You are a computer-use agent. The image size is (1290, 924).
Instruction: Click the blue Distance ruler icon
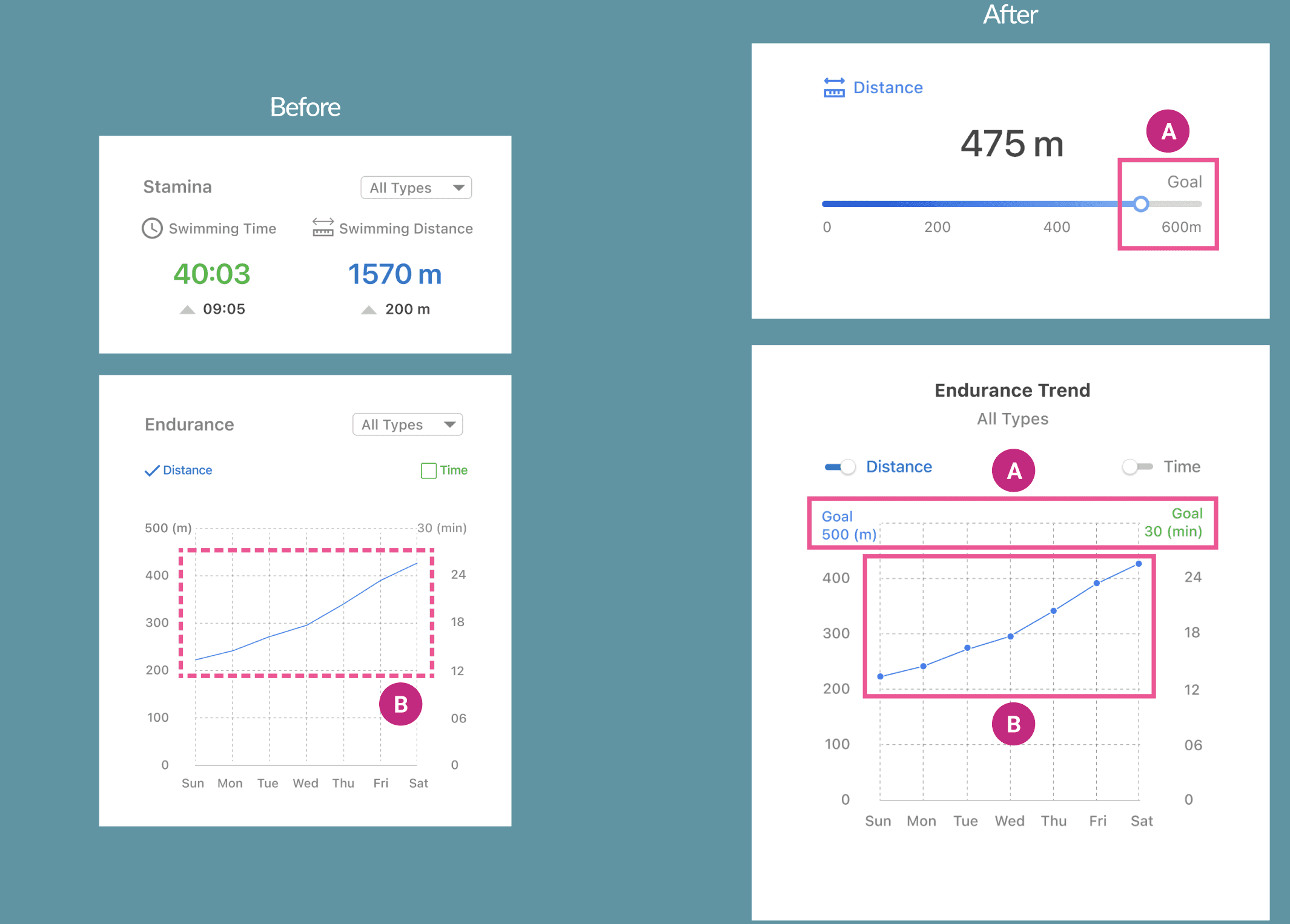[x=834, y=88]
